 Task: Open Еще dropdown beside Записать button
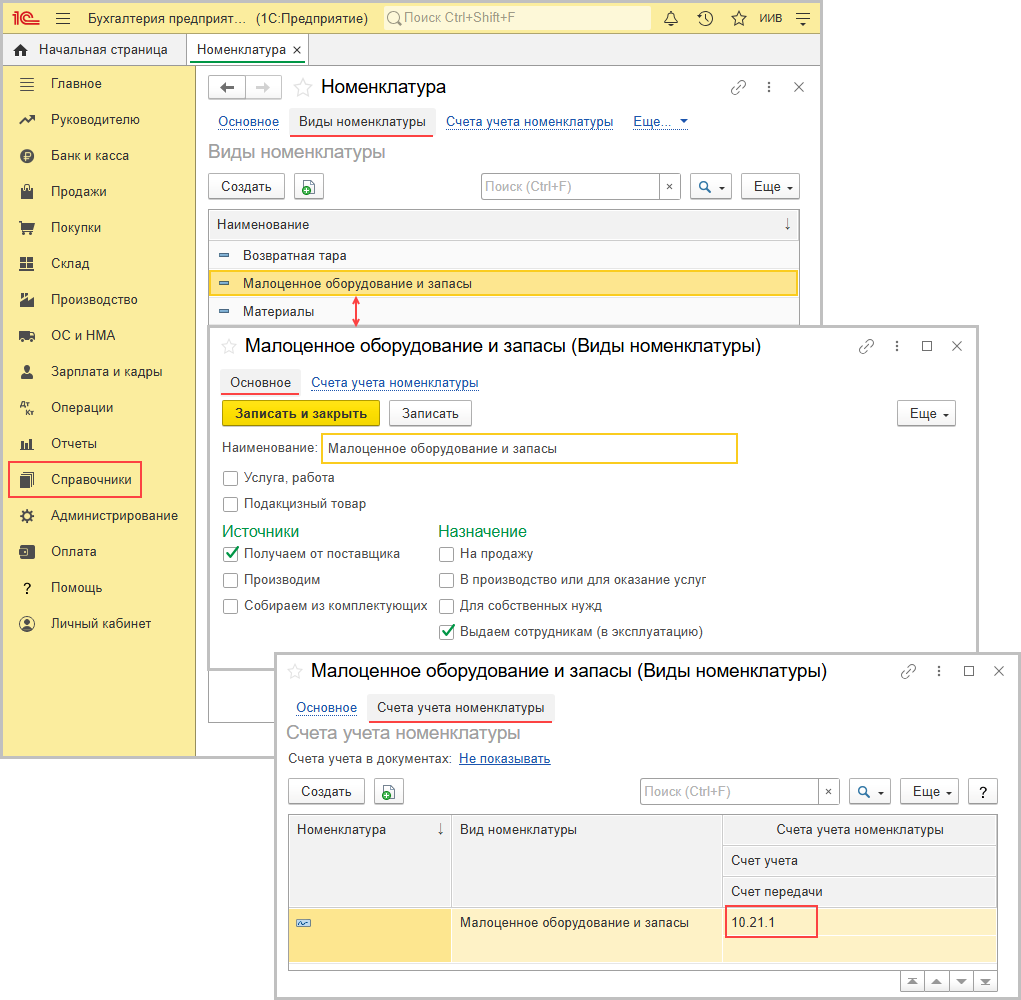[927, 413]
